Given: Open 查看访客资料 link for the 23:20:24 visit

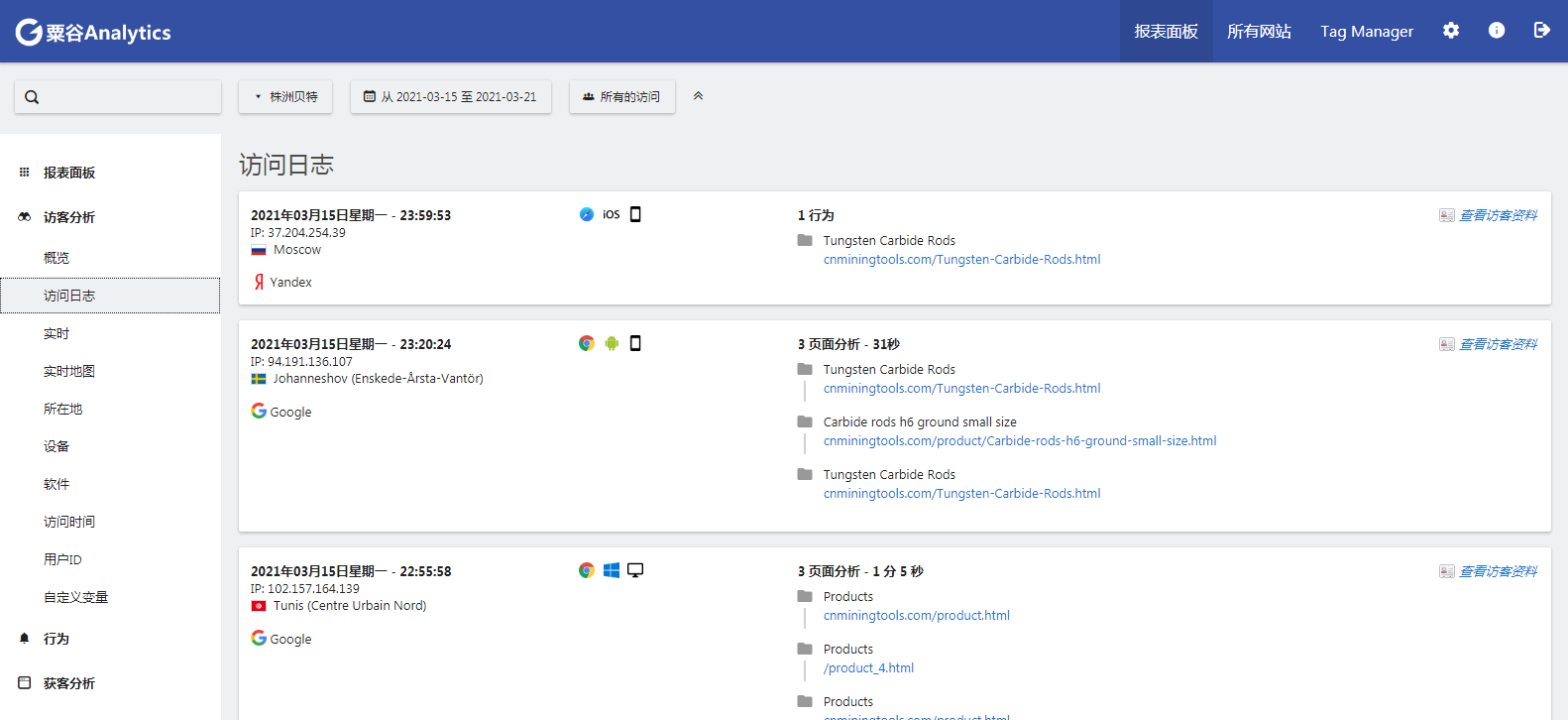Looking at the screenshot, I should coord(1499,344).
